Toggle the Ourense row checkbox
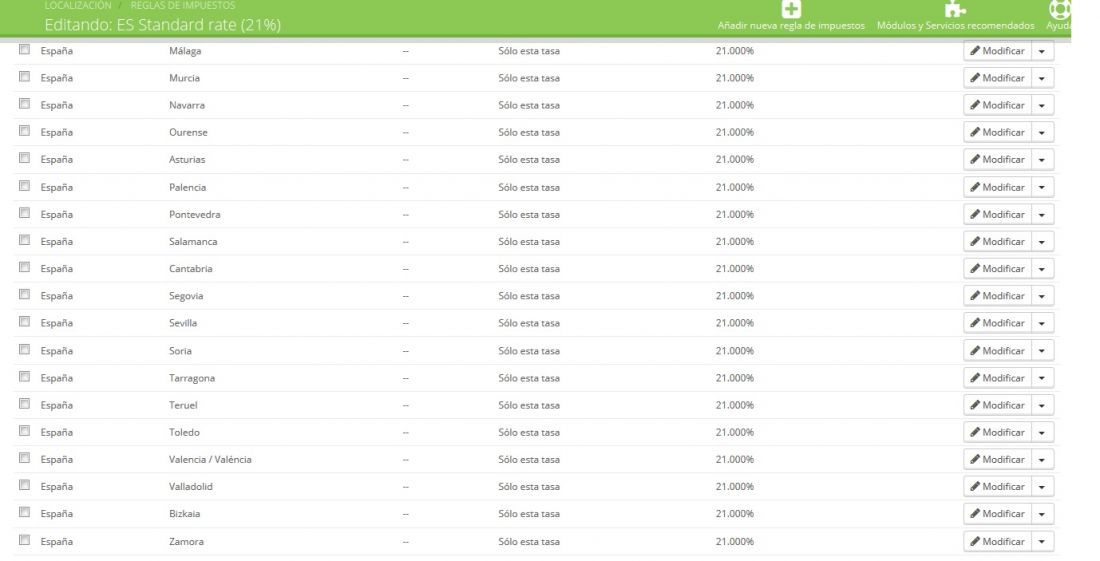 point(25,131)
